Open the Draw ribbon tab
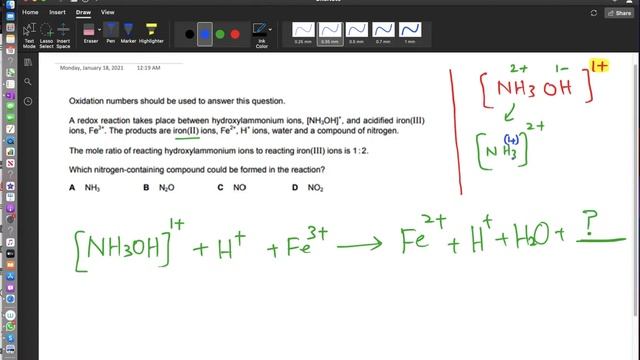Viewport: 640px width, 360px height. 83,13
